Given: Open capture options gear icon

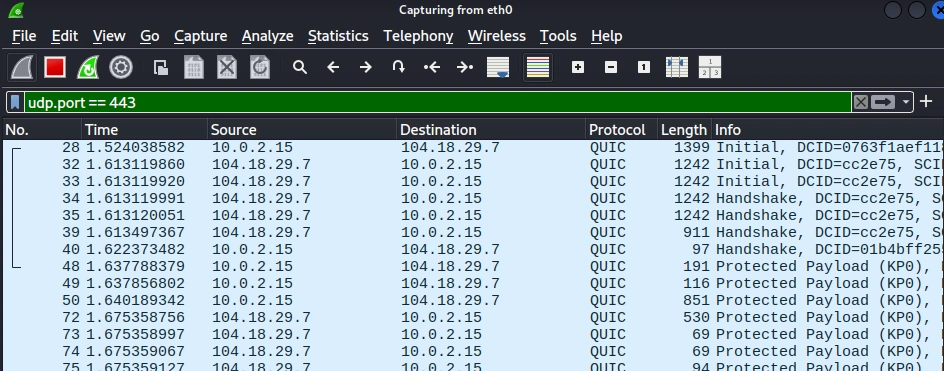Looking at the screenshot, I should pos(121,67).
